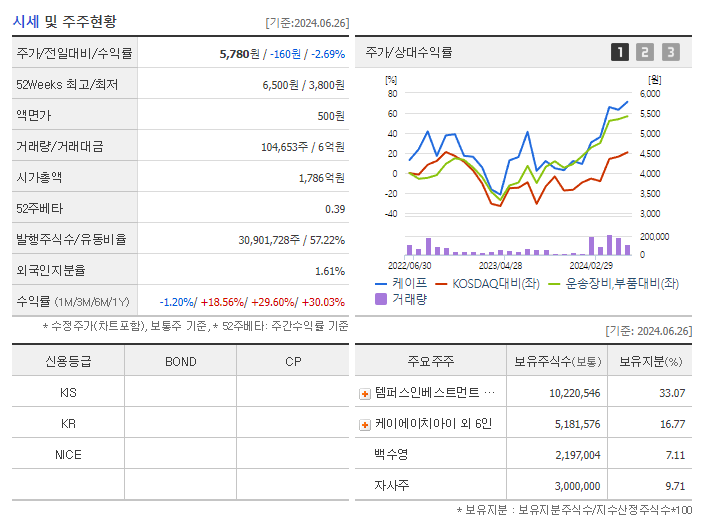Select the 10,220,546 shares value
Screen dimensions: 702x525
click(575, 393)
